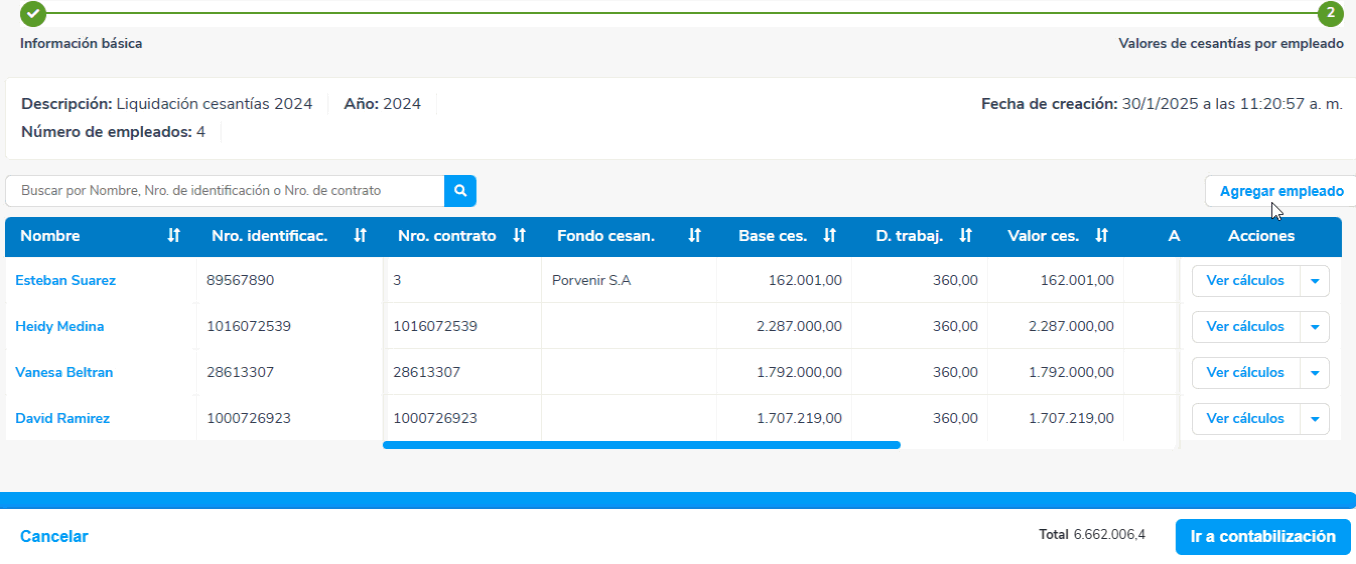Click the table horizontal scrollbar
Viewport: 1356px width, 564px height.
tap(641, 445)
